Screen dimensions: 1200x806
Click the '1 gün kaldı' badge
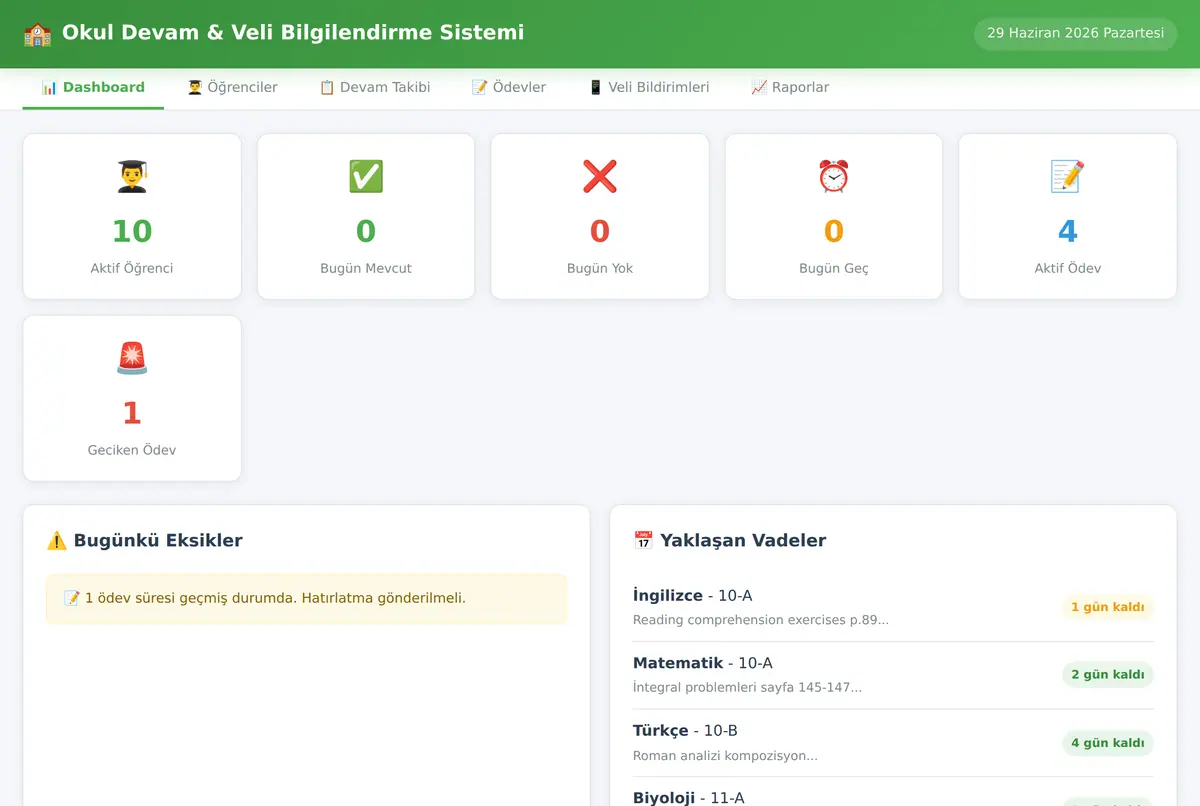(1108, 607)
